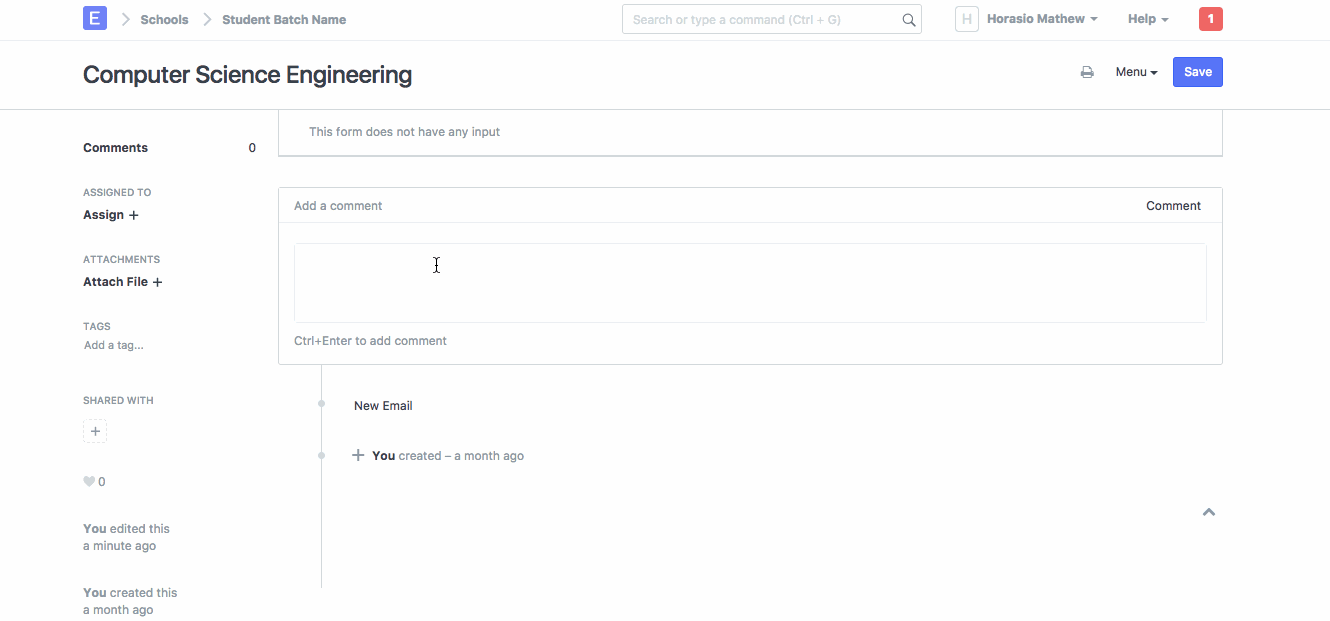This screenshot has height=621, width=1330.
Task: Click the Save button
Action: pyautogui.click(x=1197, y=72)
